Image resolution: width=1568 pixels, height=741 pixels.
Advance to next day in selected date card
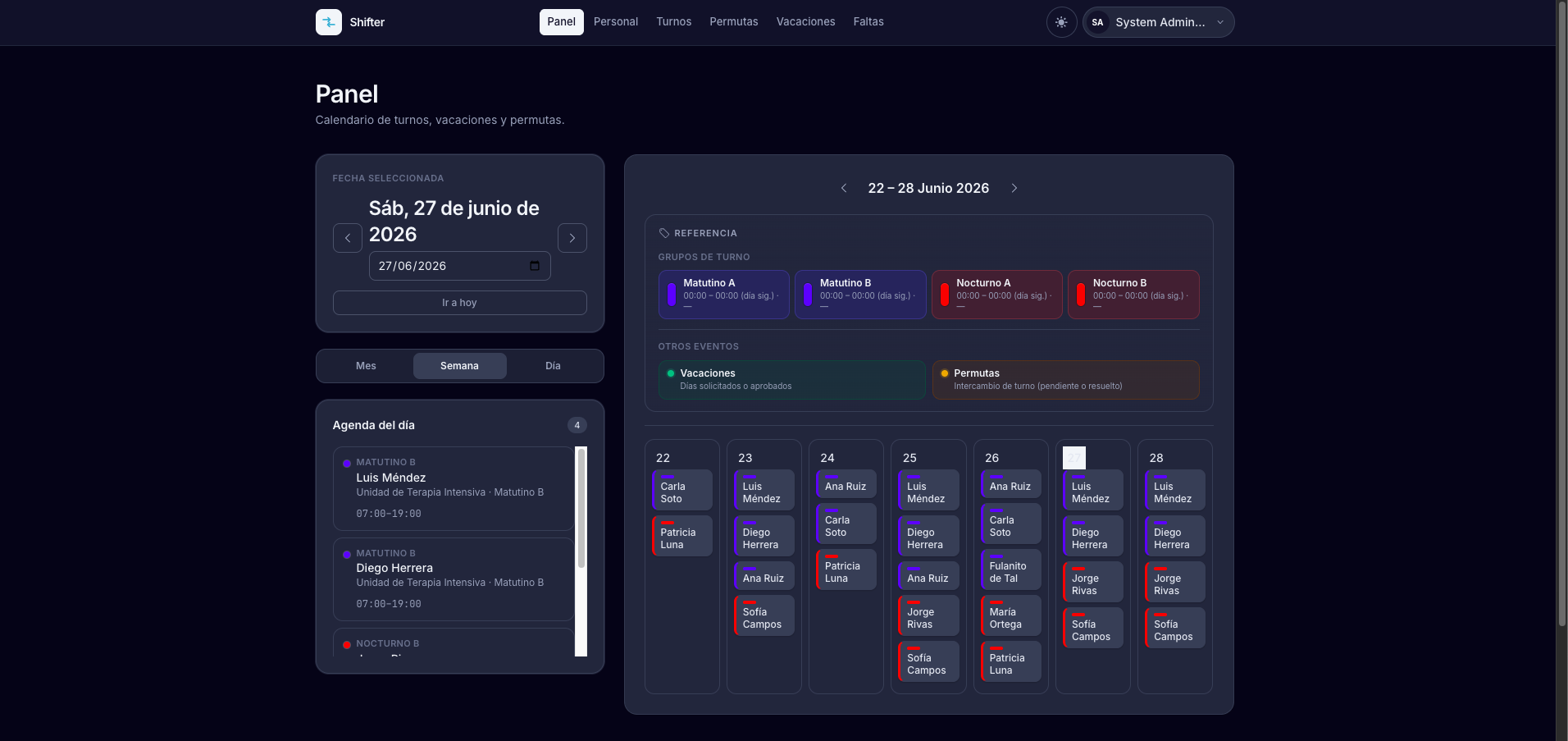(x=572, y=238)
